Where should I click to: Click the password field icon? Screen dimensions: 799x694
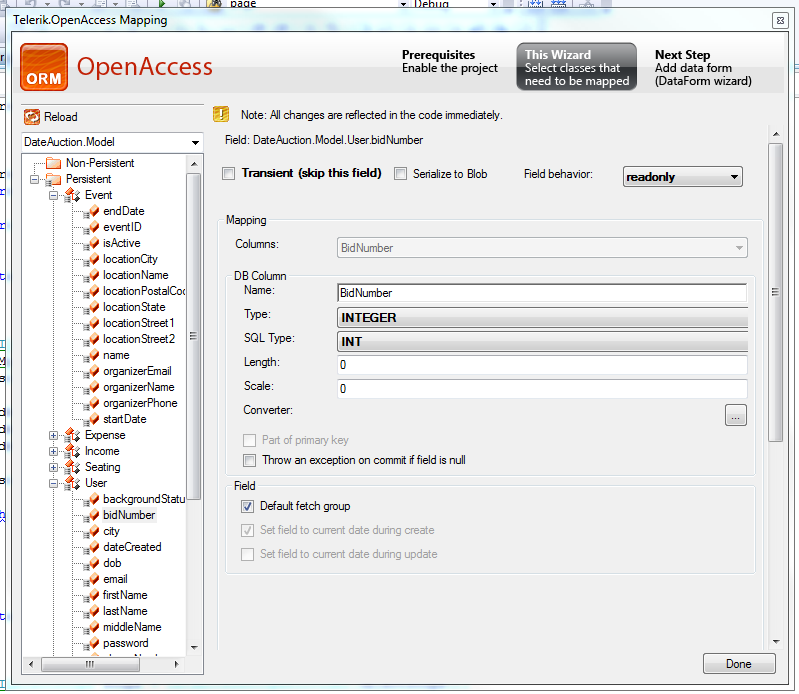(x=92, y=644)
